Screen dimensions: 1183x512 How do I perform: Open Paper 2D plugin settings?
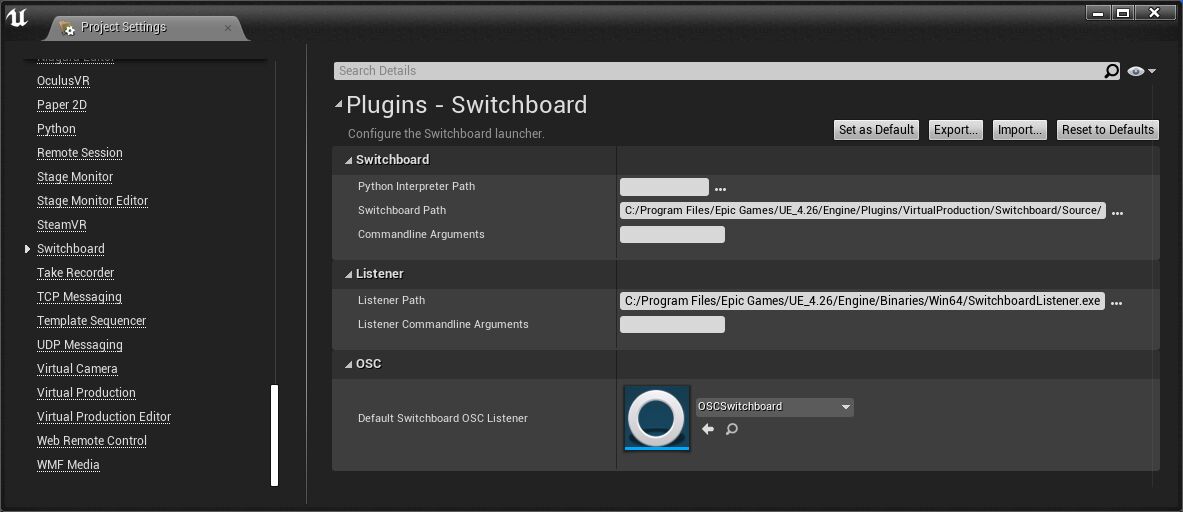(x=62, y=105)
